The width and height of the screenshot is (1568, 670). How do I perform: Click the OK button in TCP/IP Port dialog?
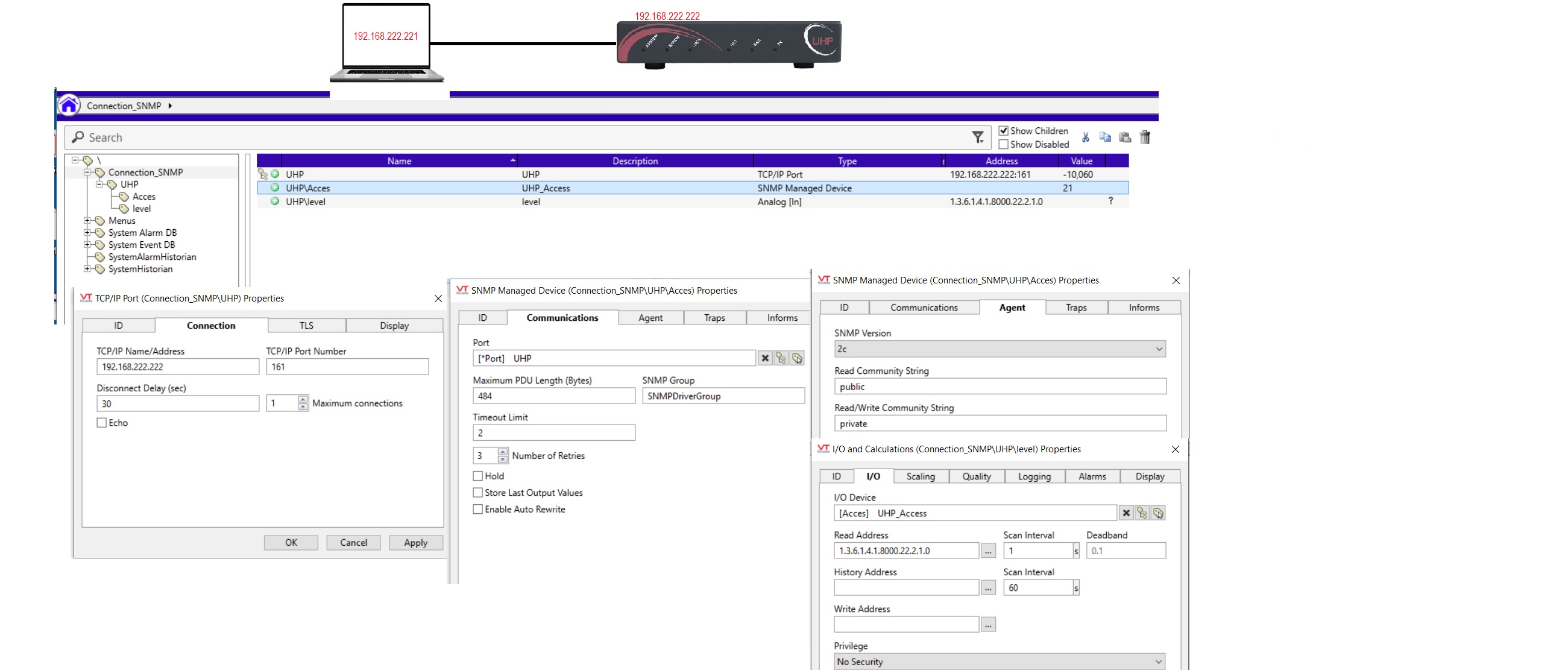pos(291,543)
